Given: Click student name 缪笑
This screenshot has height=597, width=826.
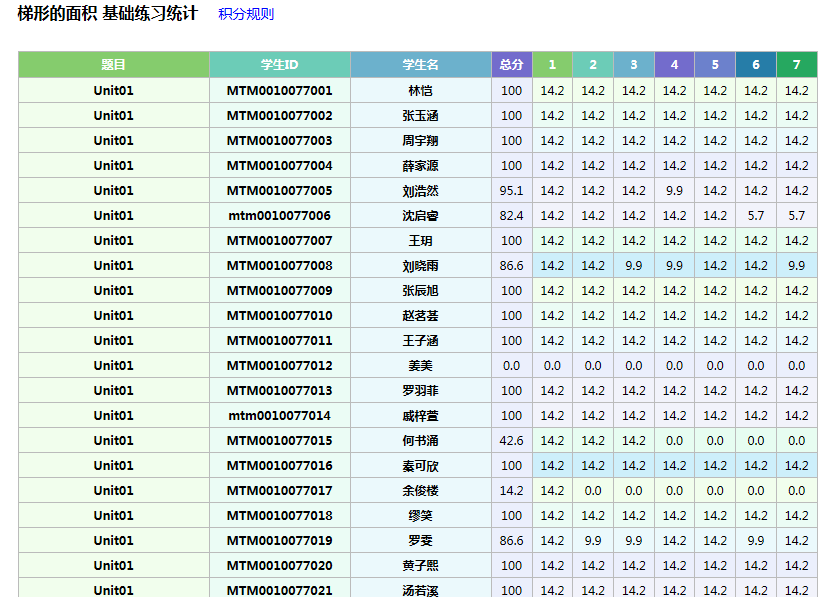Looking at the screenshot, I should tap(420, 515).
